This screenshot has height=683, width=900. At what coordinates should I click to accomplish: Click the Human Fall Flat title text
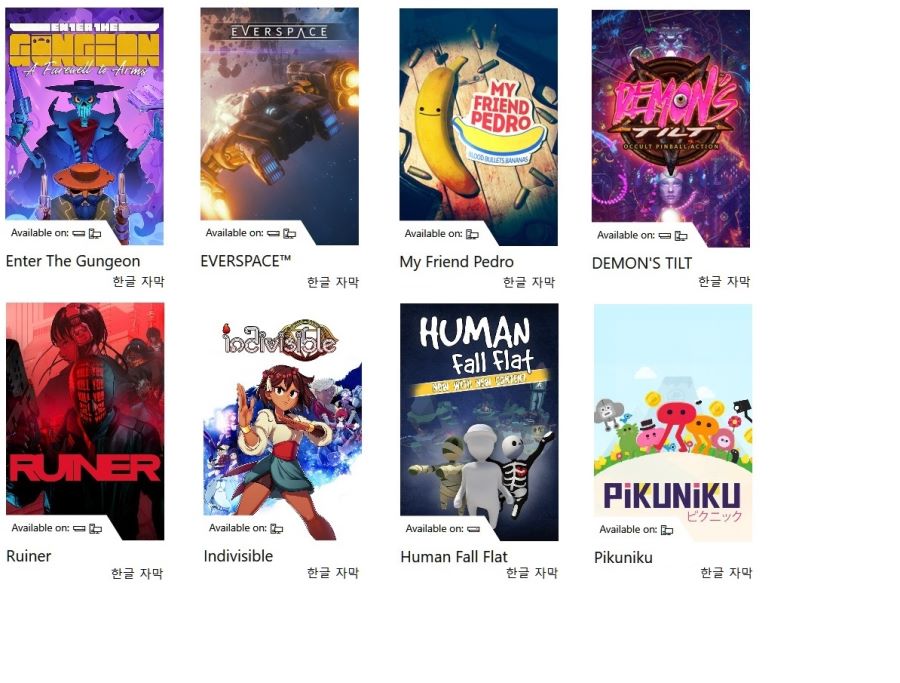point(454,557)
